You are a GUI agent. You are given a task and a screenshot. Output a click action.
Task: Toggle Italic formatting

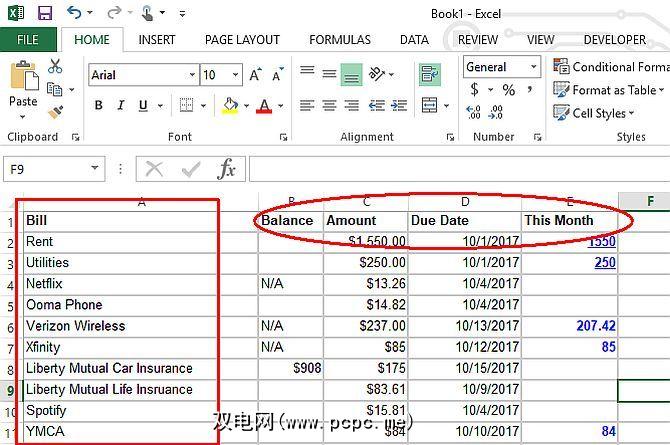(121, 105)
